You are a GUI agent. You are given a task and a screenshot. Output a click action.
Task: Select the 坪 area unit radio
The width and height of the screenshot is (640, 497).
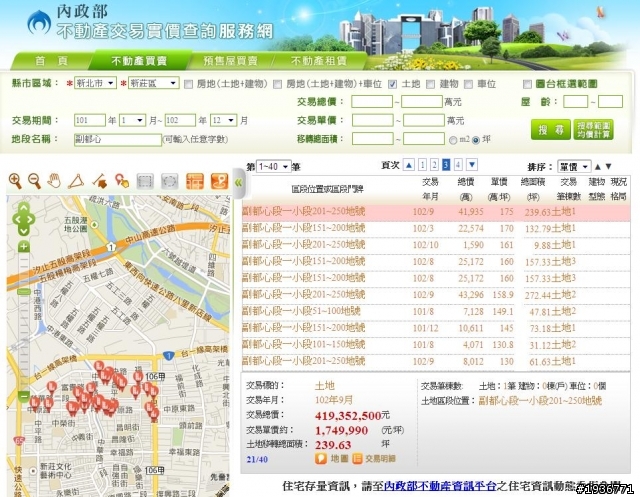476,140
